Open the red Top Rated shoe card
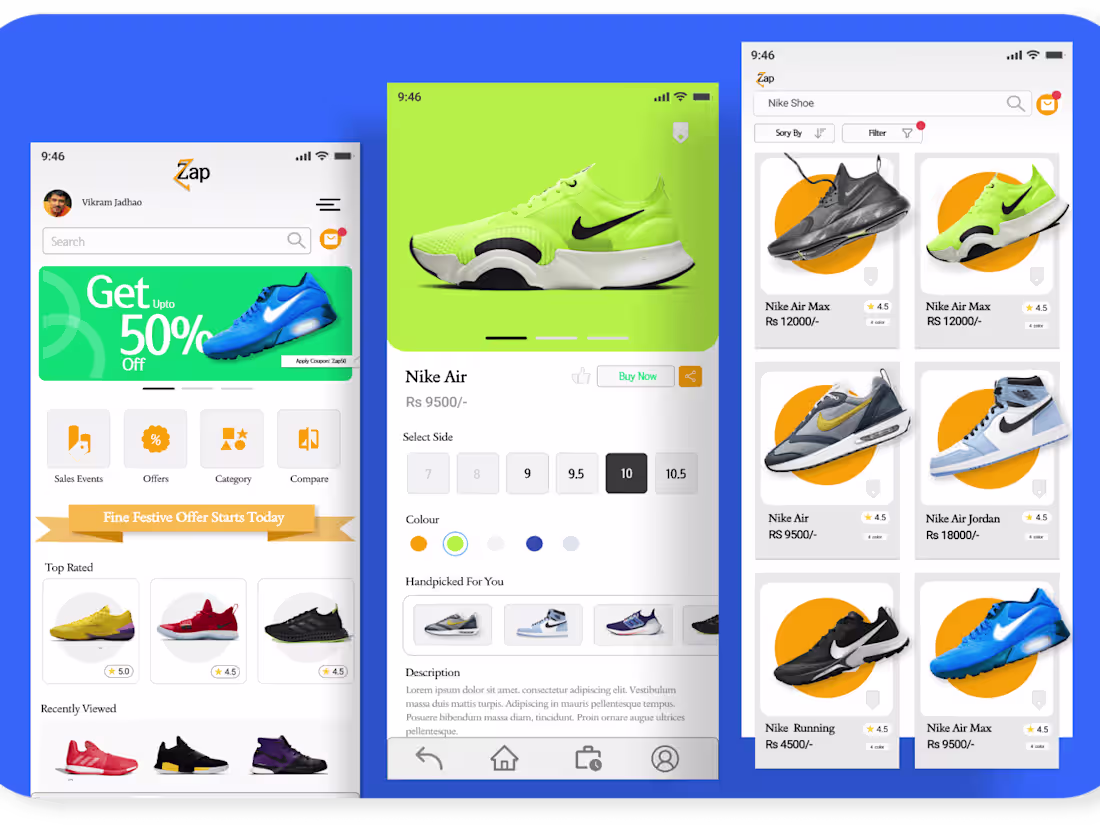 [198, 631]
